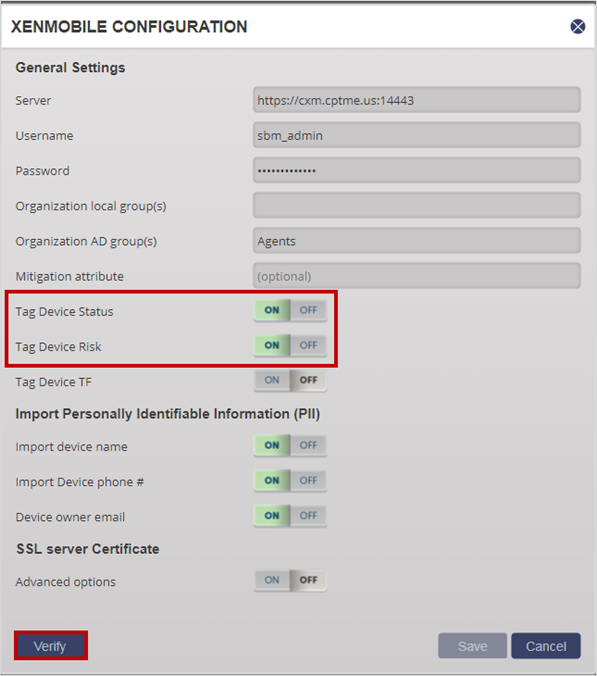Switch Tag Device Risk to OFF
This screenshot has height=676, width=597.
point(309,346)
